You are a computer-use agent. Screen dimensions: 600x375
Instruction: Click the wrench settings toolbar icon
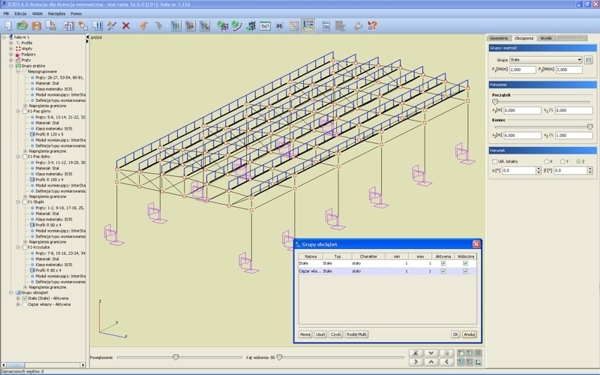coord(358,26)
